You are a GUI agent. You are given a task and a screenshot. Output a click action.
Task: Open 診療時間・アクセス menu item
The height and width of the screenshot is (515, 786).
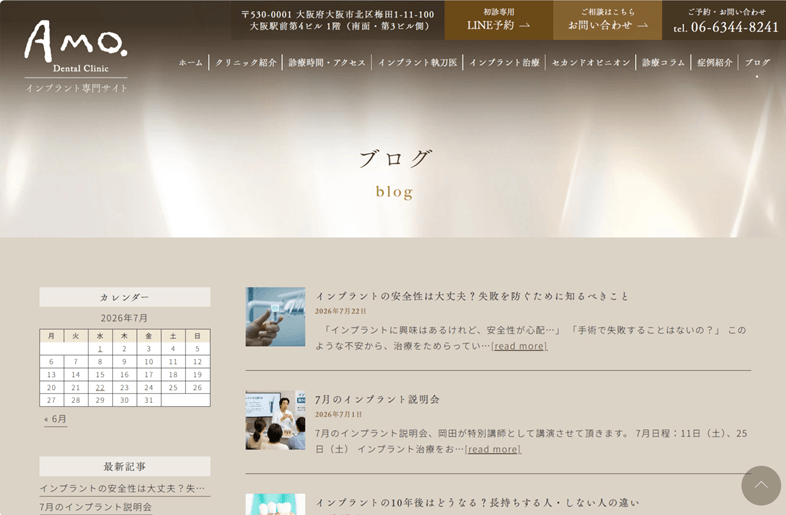[327, 63]
